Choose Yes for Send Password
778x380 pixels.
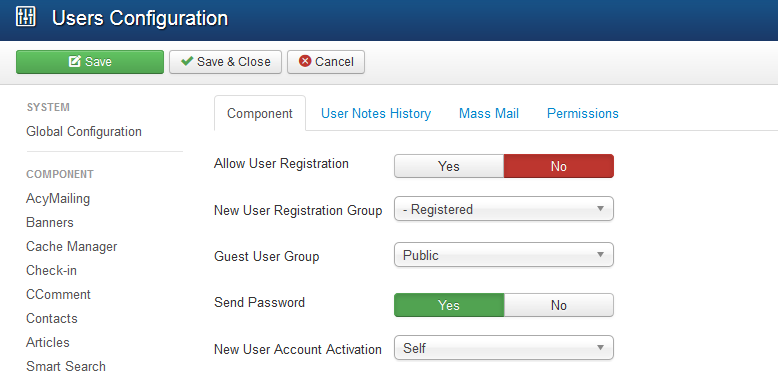449,305
